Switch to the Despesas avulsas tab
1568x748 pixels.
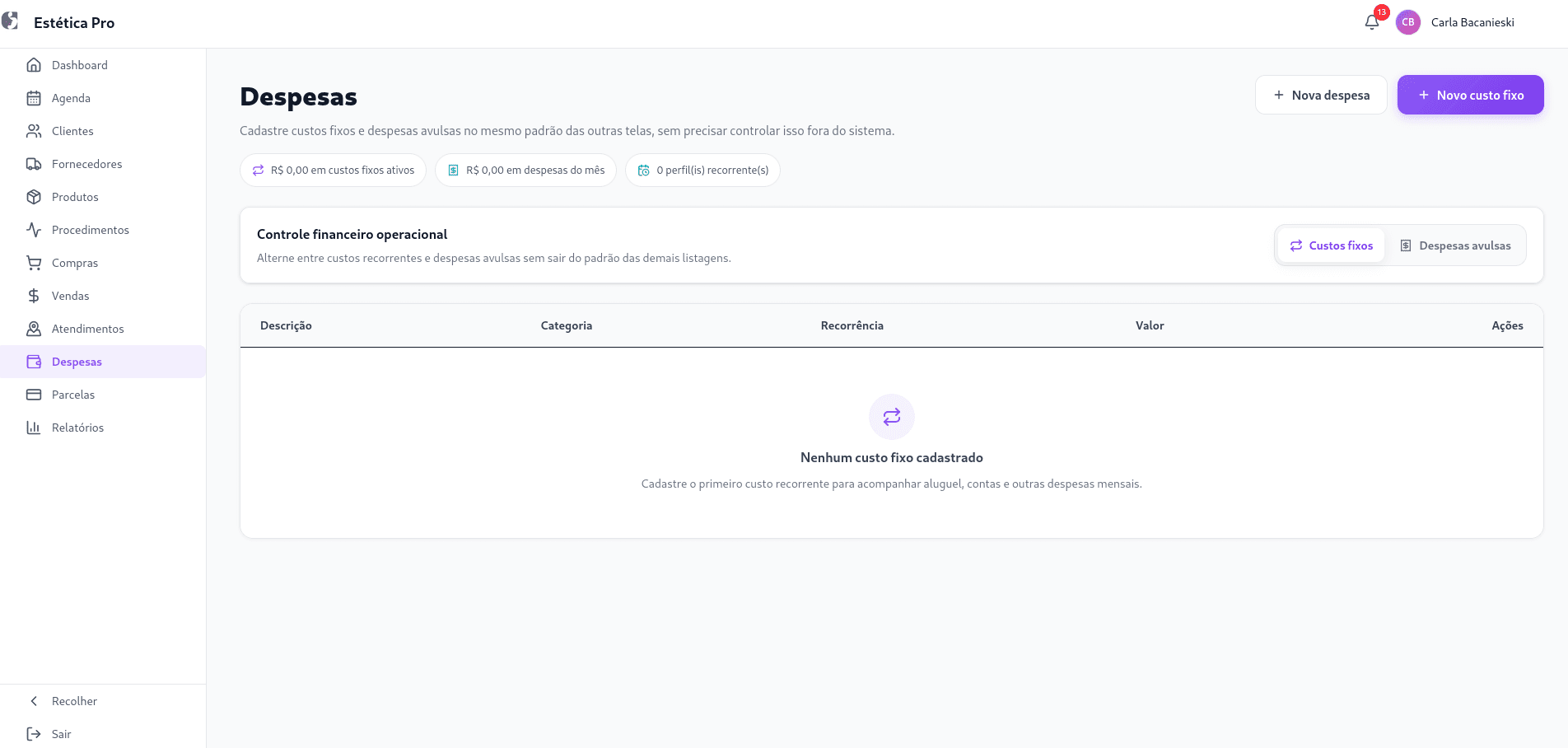tap(1456, 245)
